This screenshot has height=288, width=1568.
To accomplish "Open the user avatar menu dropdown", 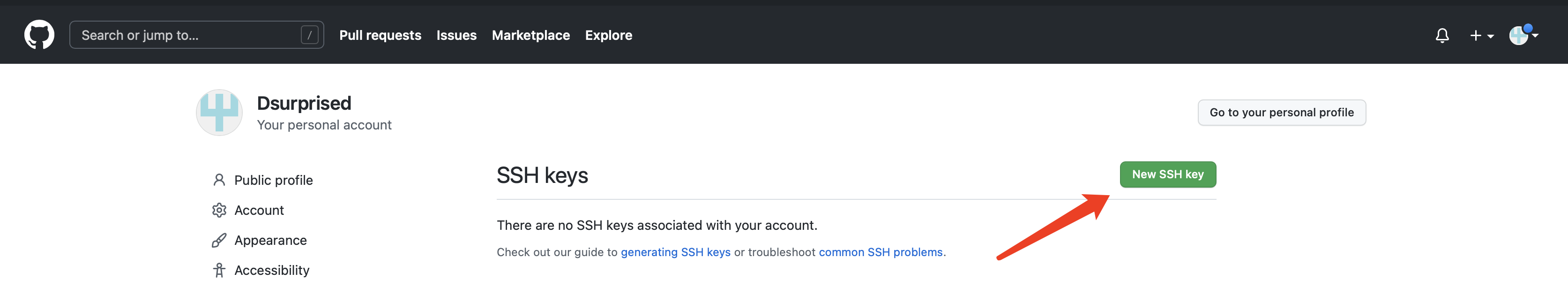I will [x=1523, y=35].
